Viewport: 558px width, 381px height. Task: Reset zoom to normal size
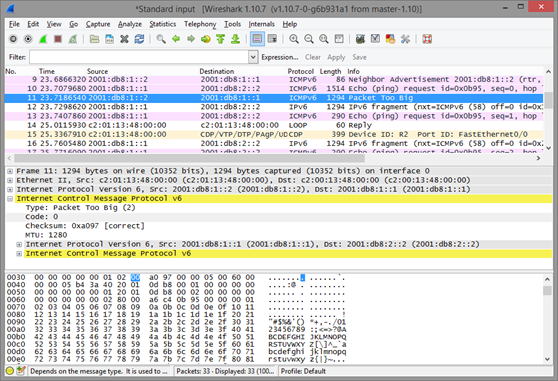pos(324,39)
